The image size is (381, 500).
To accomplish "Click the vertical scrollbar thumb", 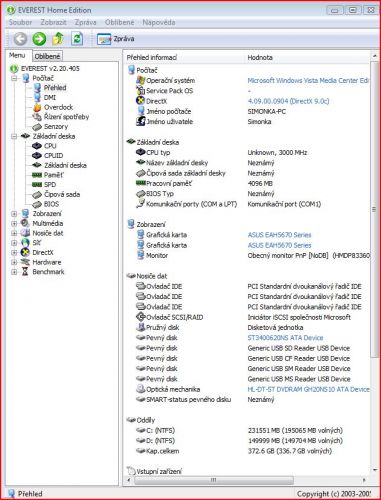I will click(x=374, y=210).
